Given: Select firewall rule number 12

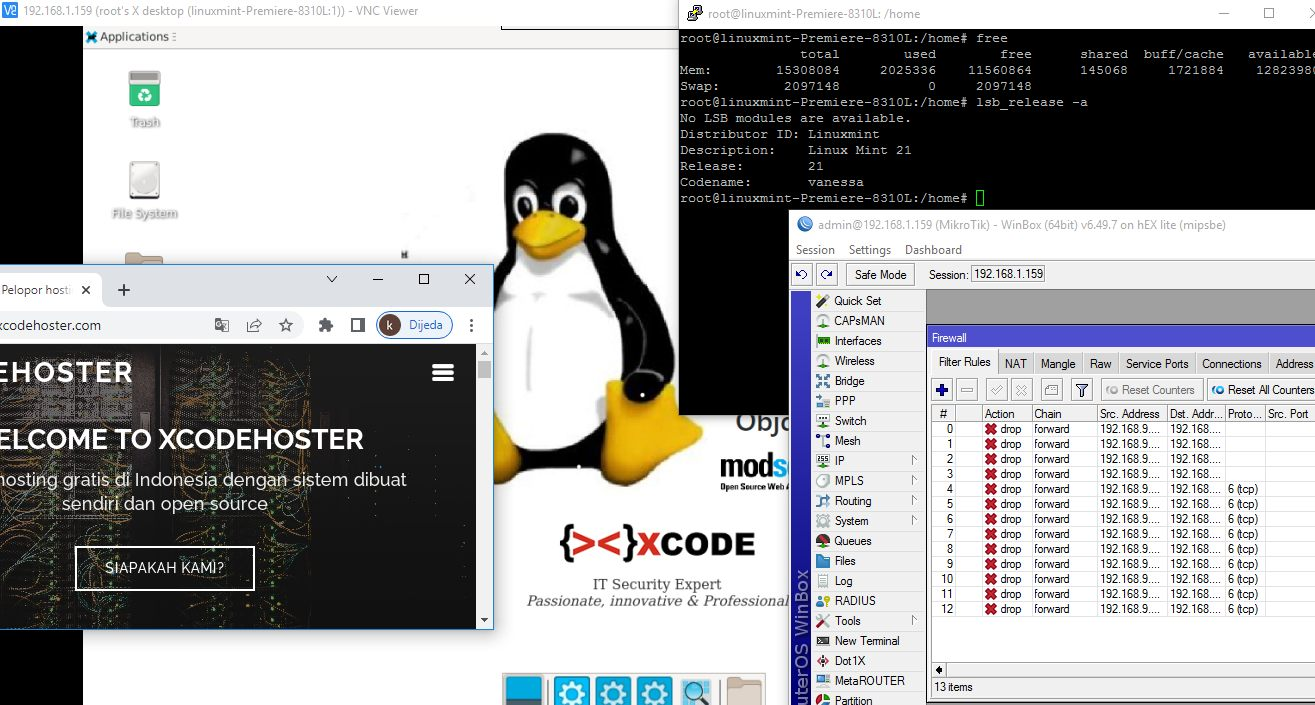Looking at the screenshot, I should click(x=1123, y=609).
